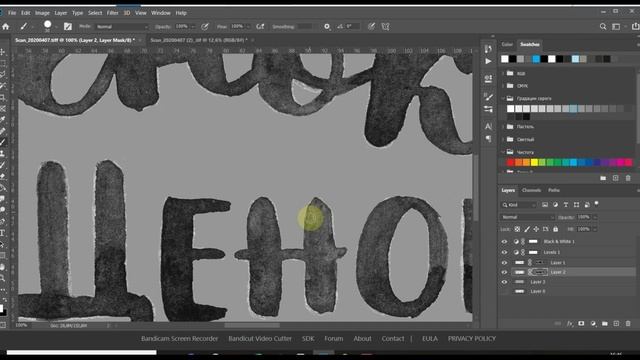Viewport: 640px width, 360px height.
Task: Open Opacity dropdown in options bar
Action: click(193, 27)
